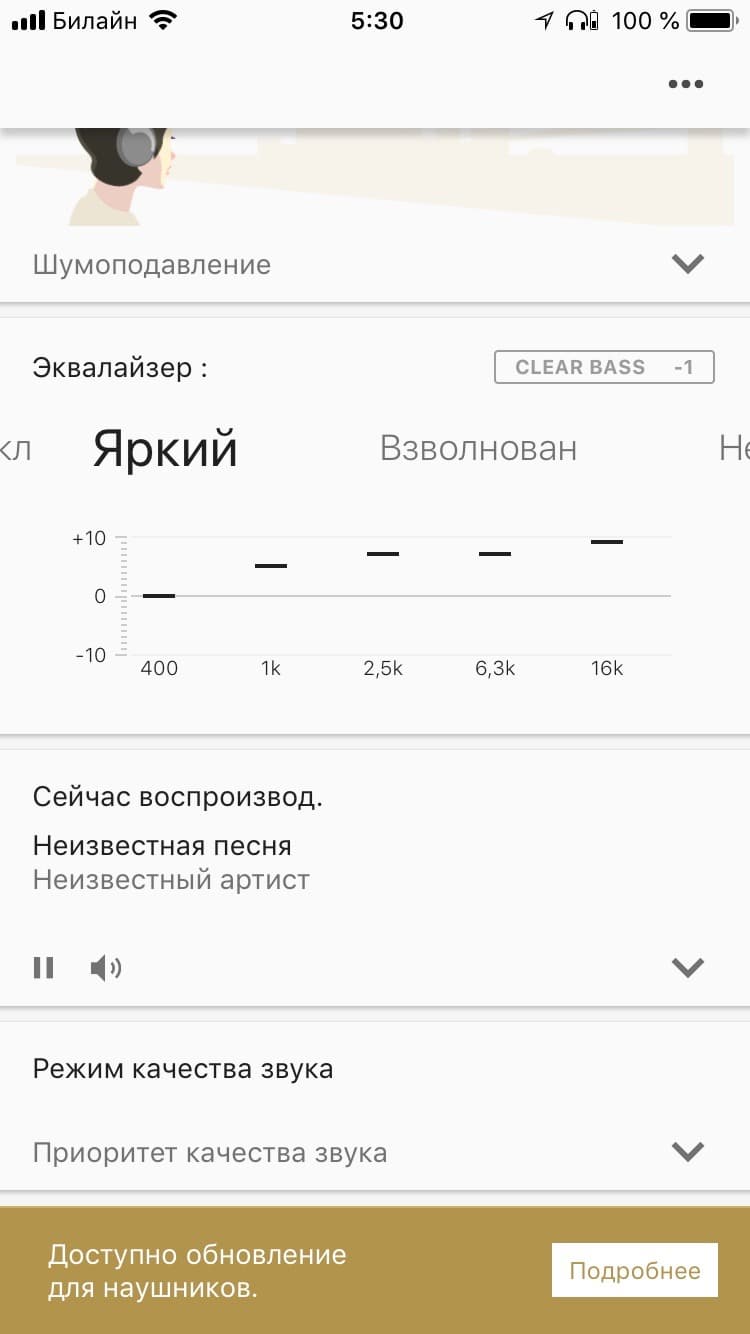Tap the Неизвестная песня track title

(162, 845)
